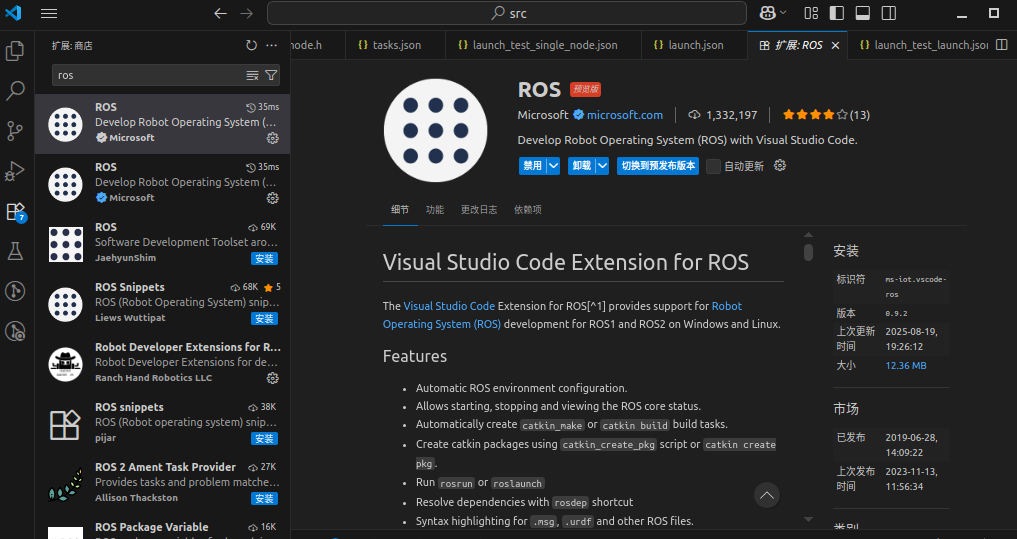Open manage gear for Robot Developer Extensions
This screenshot has height=539, width=1017.
point(273,378)
